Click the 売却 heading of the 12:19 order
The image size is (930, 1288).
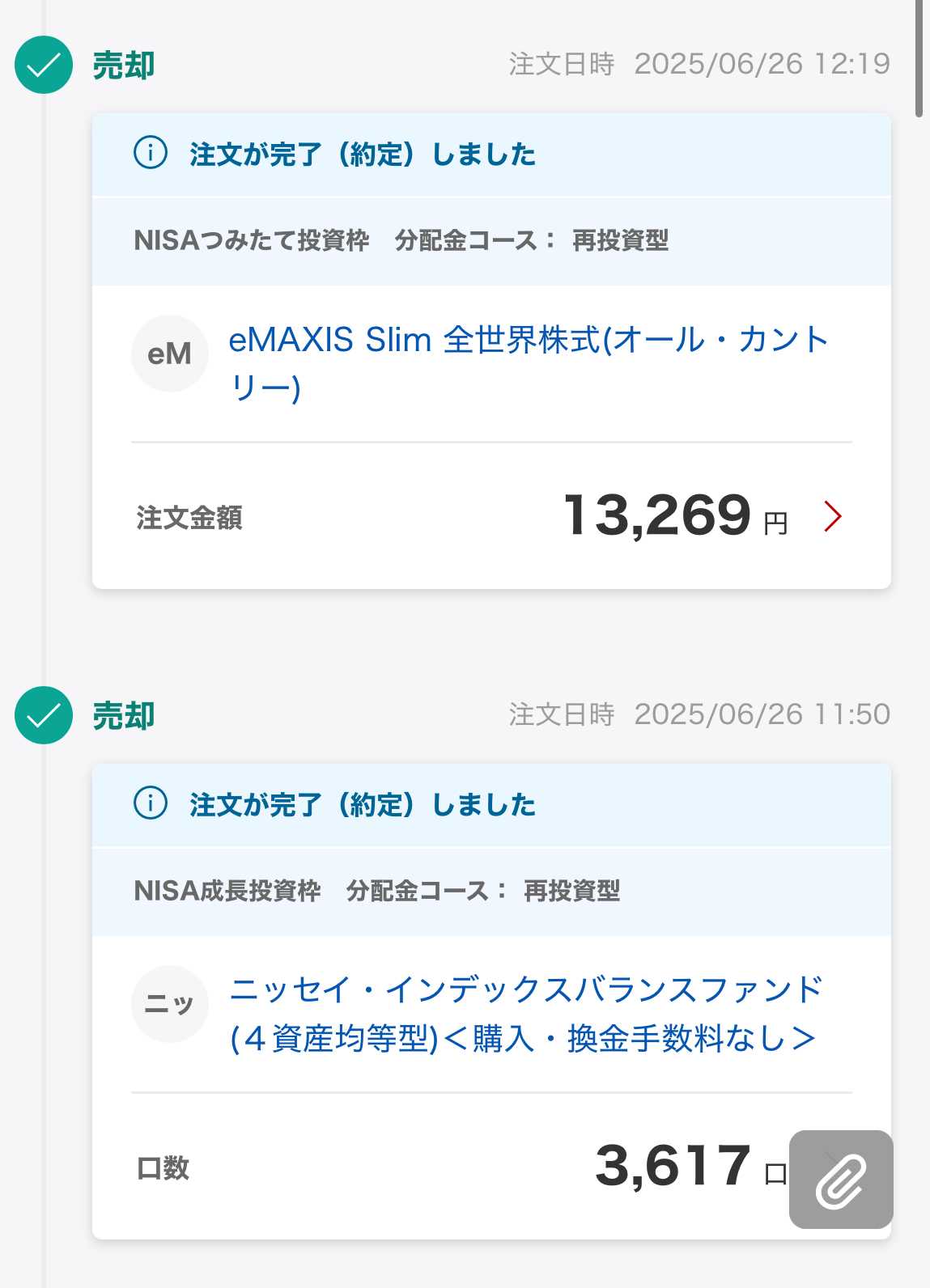pos(124,66)
